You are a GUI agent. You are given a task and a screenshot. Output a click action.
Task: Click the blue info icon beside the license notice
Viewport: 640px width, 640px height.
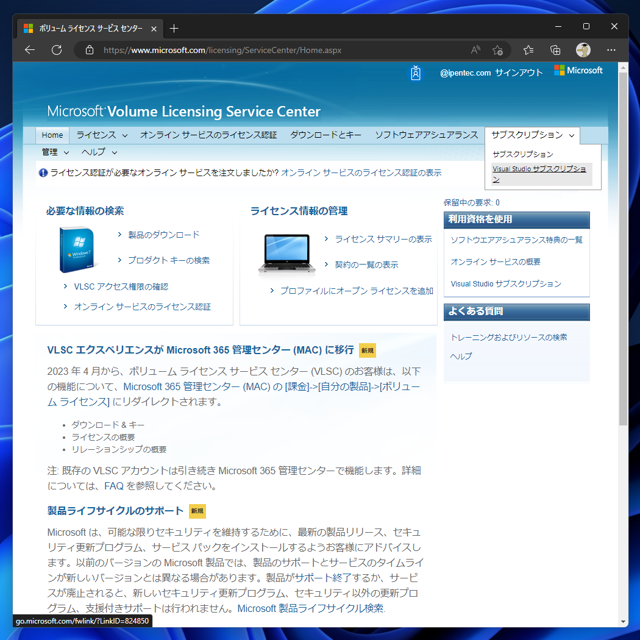click(43, 173)
